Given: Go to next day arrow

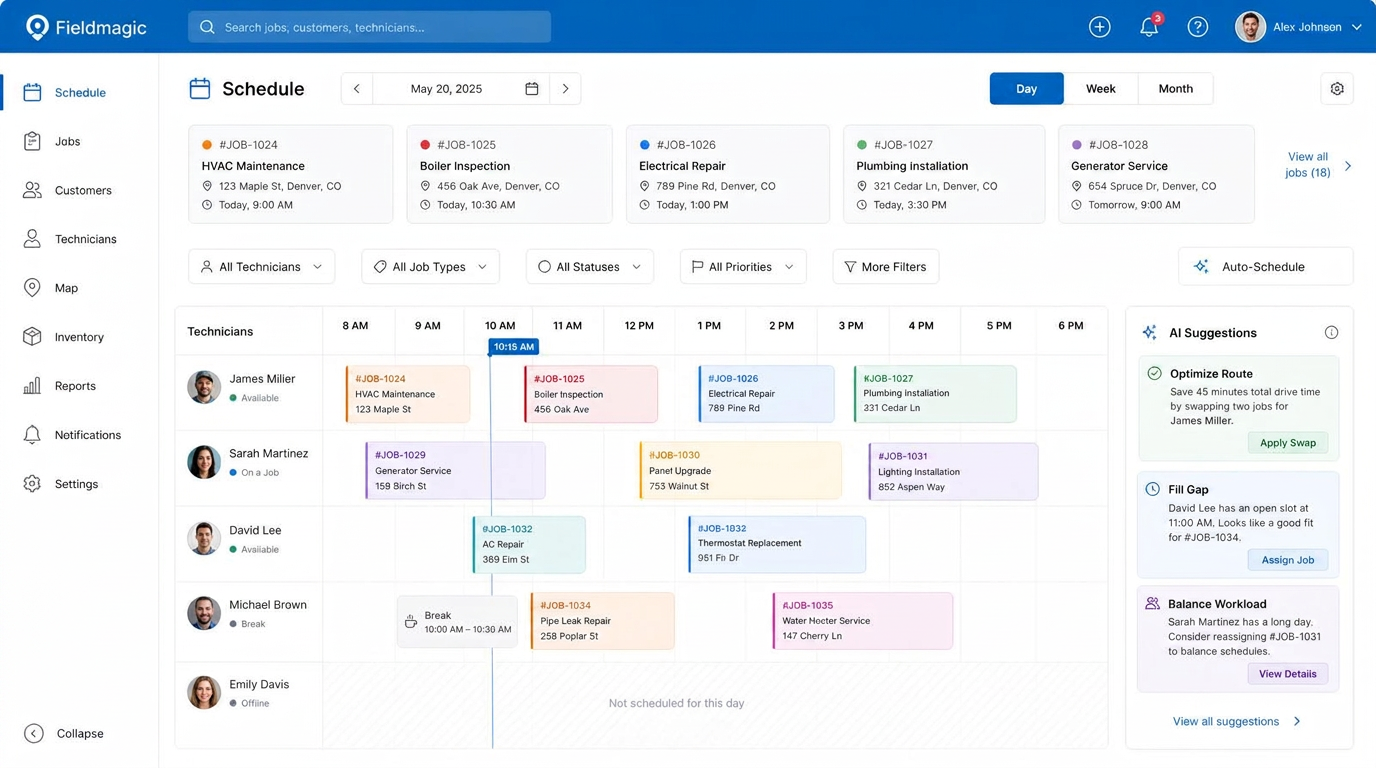Looking at the screenshot, I should click(565, 89).
